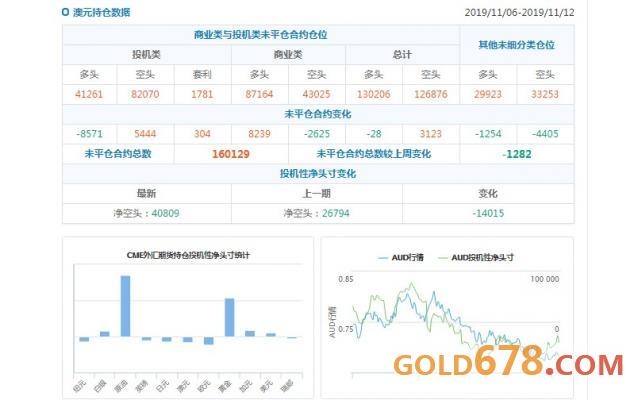Select the total long value 130206

pos(373,94)
